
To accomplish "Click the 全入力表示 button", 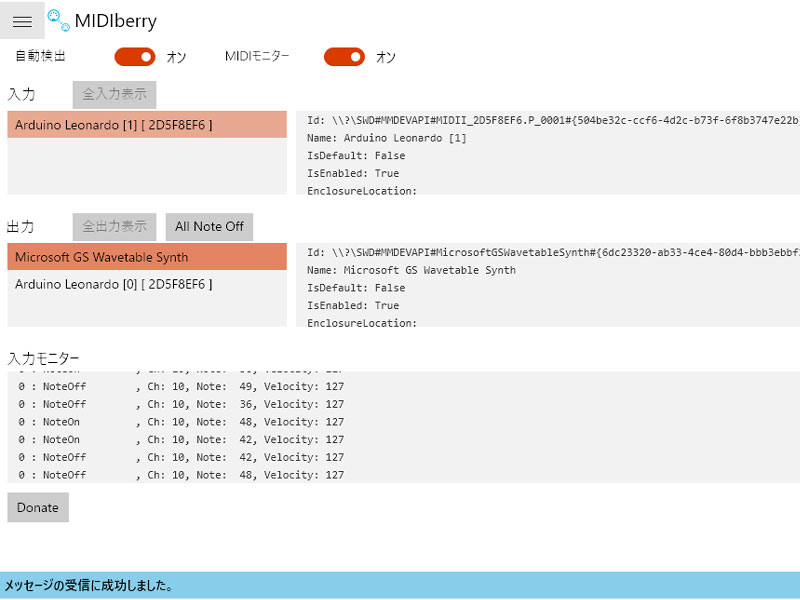I will pyautogui.click(x=114, y=94).
